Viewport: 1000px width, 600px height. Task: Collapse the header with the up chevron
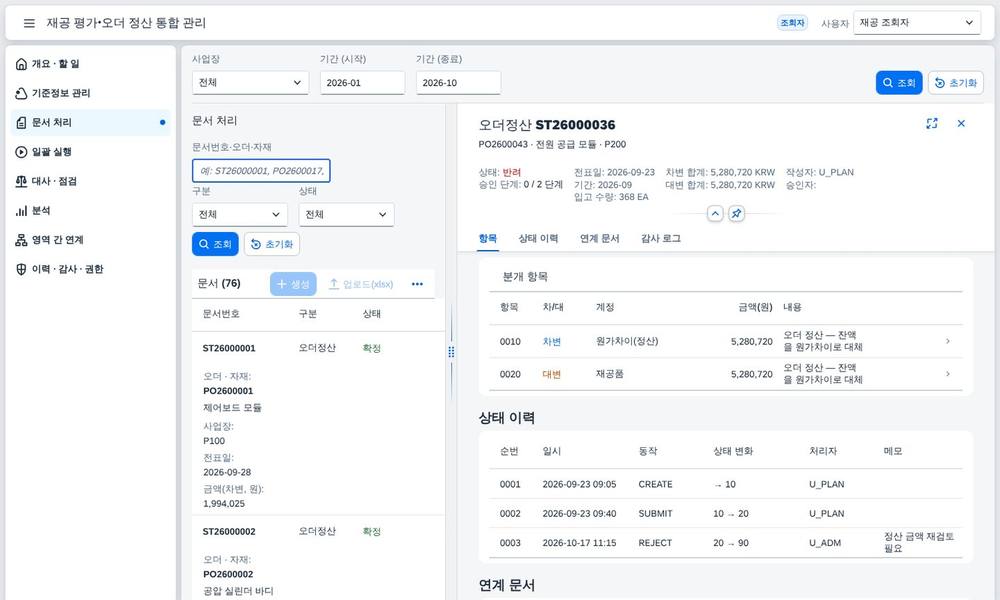tap(715, 214)
